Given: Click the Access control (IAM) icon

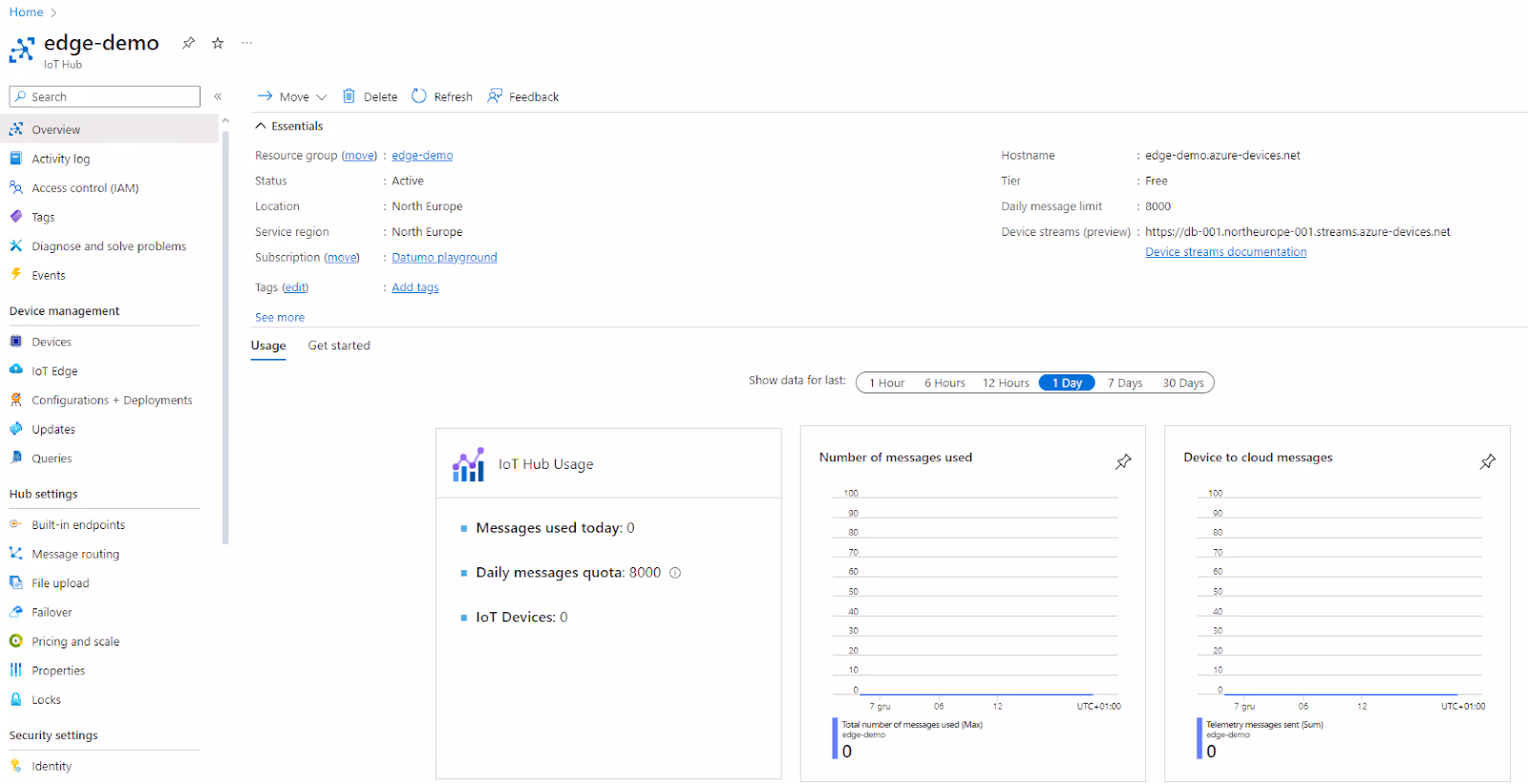Looking at the screenshot, I should click(x=16, y=187).
